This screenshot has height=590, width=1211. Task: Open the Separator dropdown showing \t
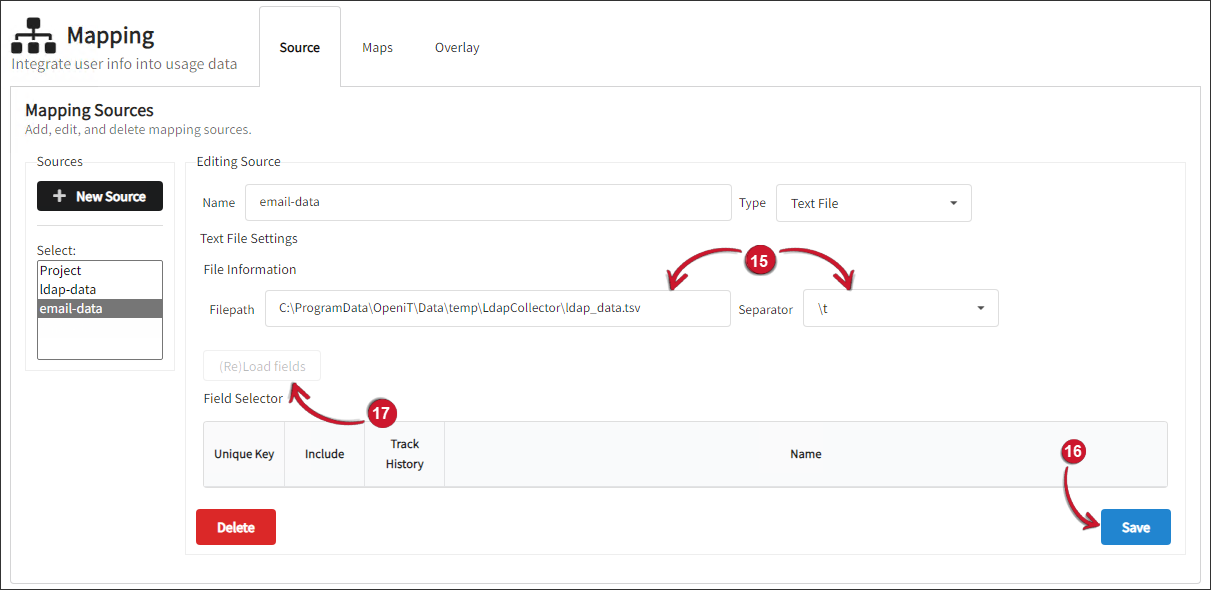coord(898,308)
